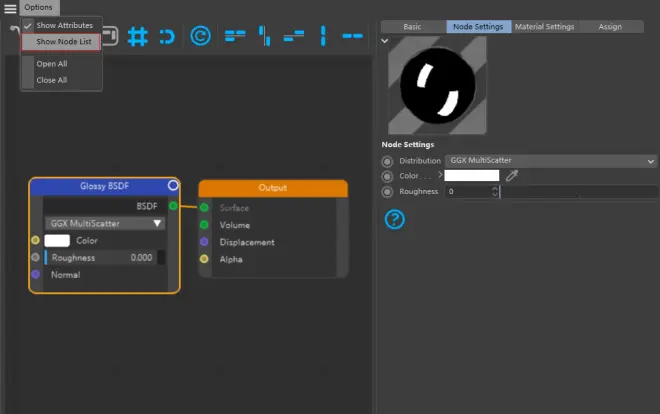Expand the Color parameter arrow
This screenshot has height=414, width=660.
pos(440,175)
